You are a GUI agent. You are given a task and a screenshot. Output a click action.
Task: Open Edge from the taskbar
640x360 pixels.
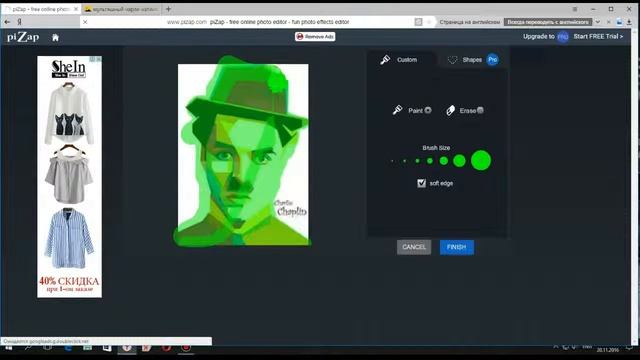(68, 348)
